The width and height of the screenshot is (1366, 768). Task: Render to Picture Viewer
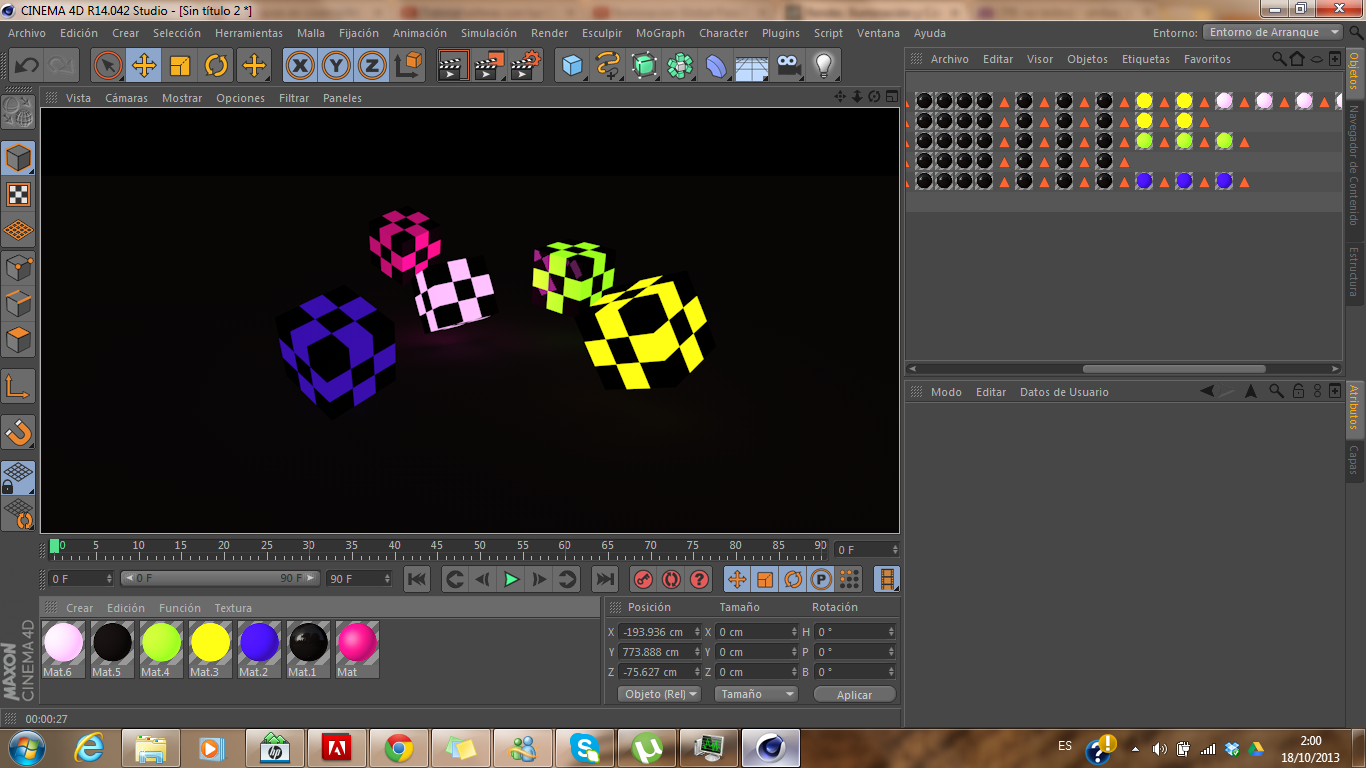coord(490,66)
